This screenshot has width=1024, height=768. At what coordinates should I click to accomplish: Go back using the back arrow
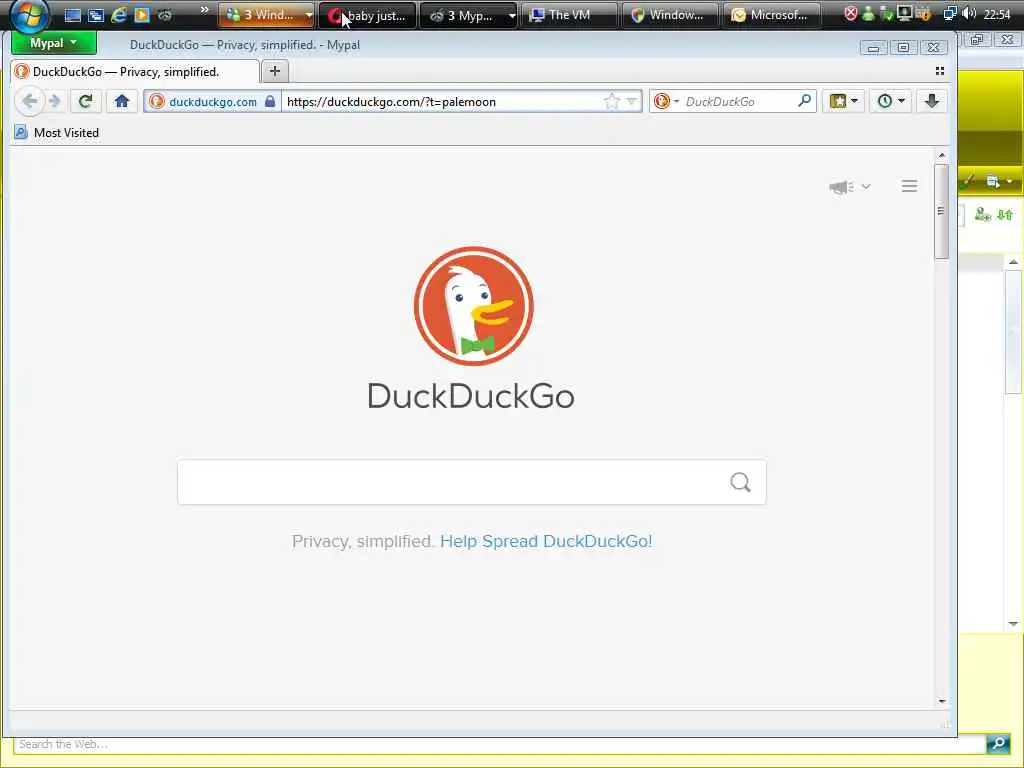(x=29, y=101)
